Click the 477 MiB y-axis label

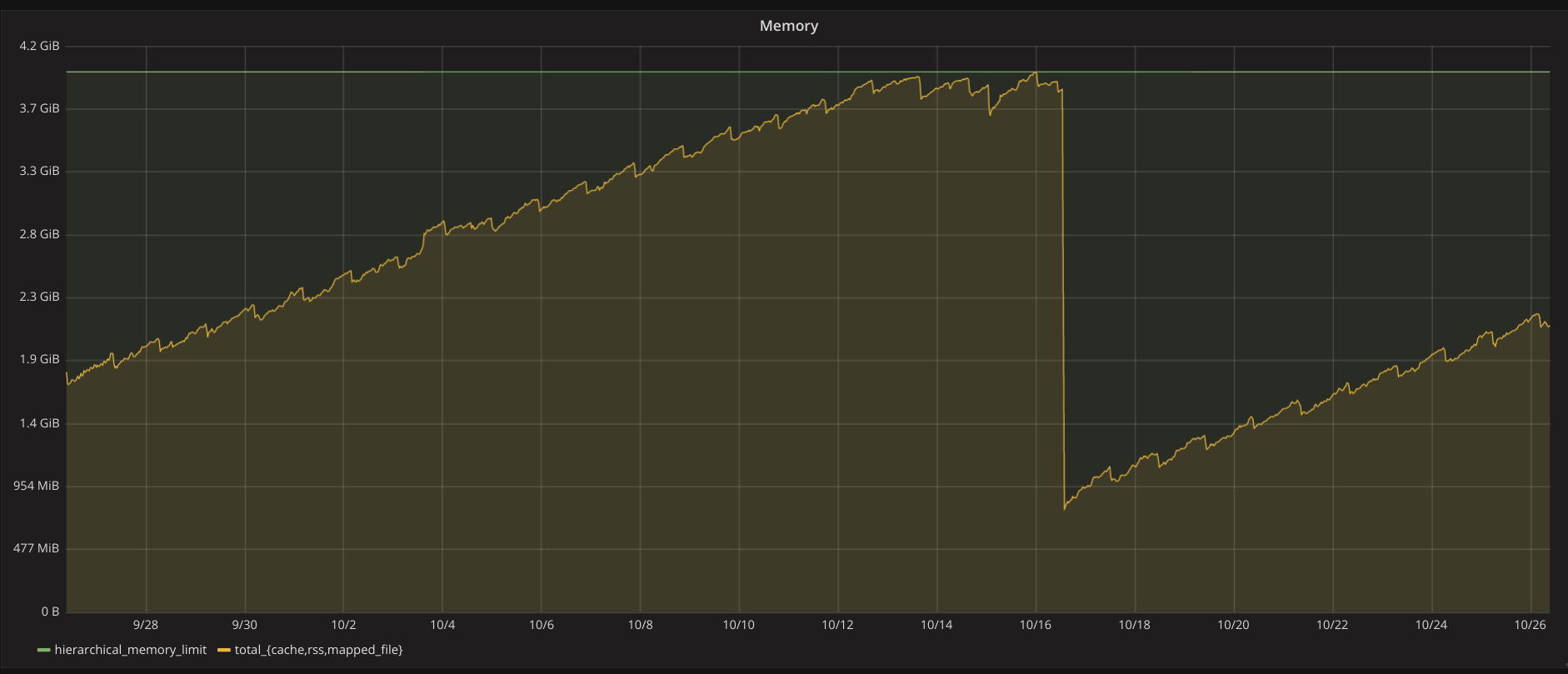[x=37, y=548]
